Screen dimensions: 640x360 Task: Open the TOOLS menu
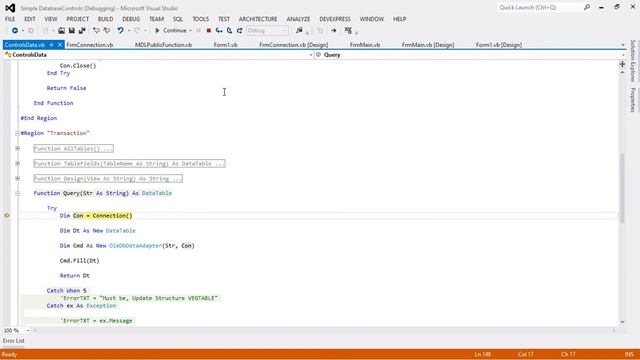[x=200, y=19]
